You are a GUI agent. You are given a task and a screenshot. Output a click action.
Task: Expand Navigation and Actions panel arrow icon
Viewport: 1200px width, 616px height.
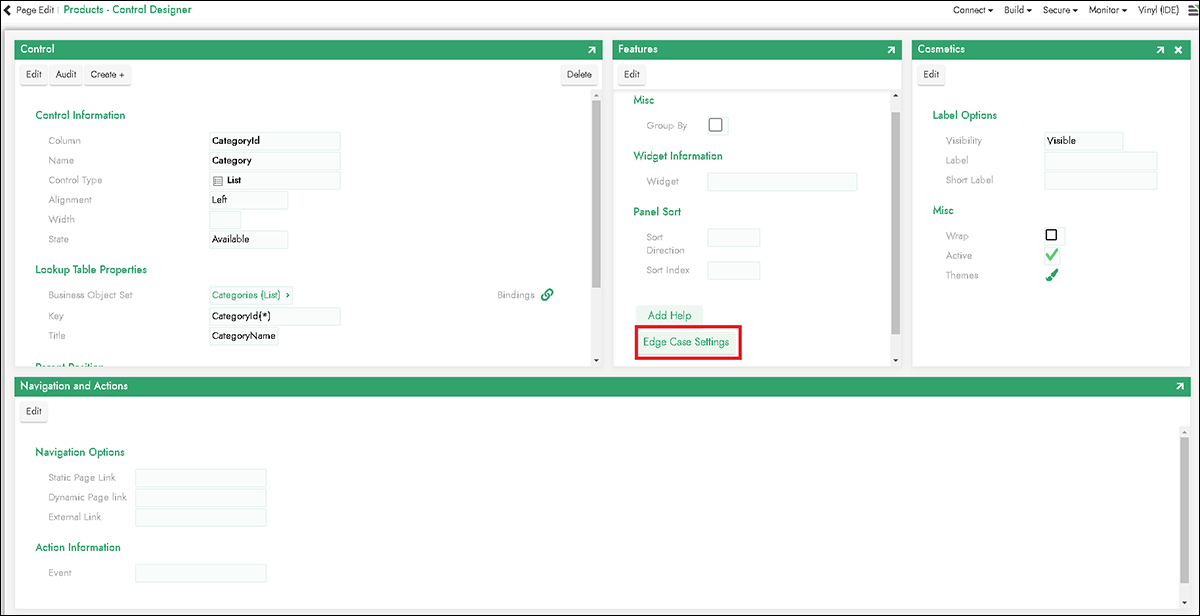[x=1182, y=386]
